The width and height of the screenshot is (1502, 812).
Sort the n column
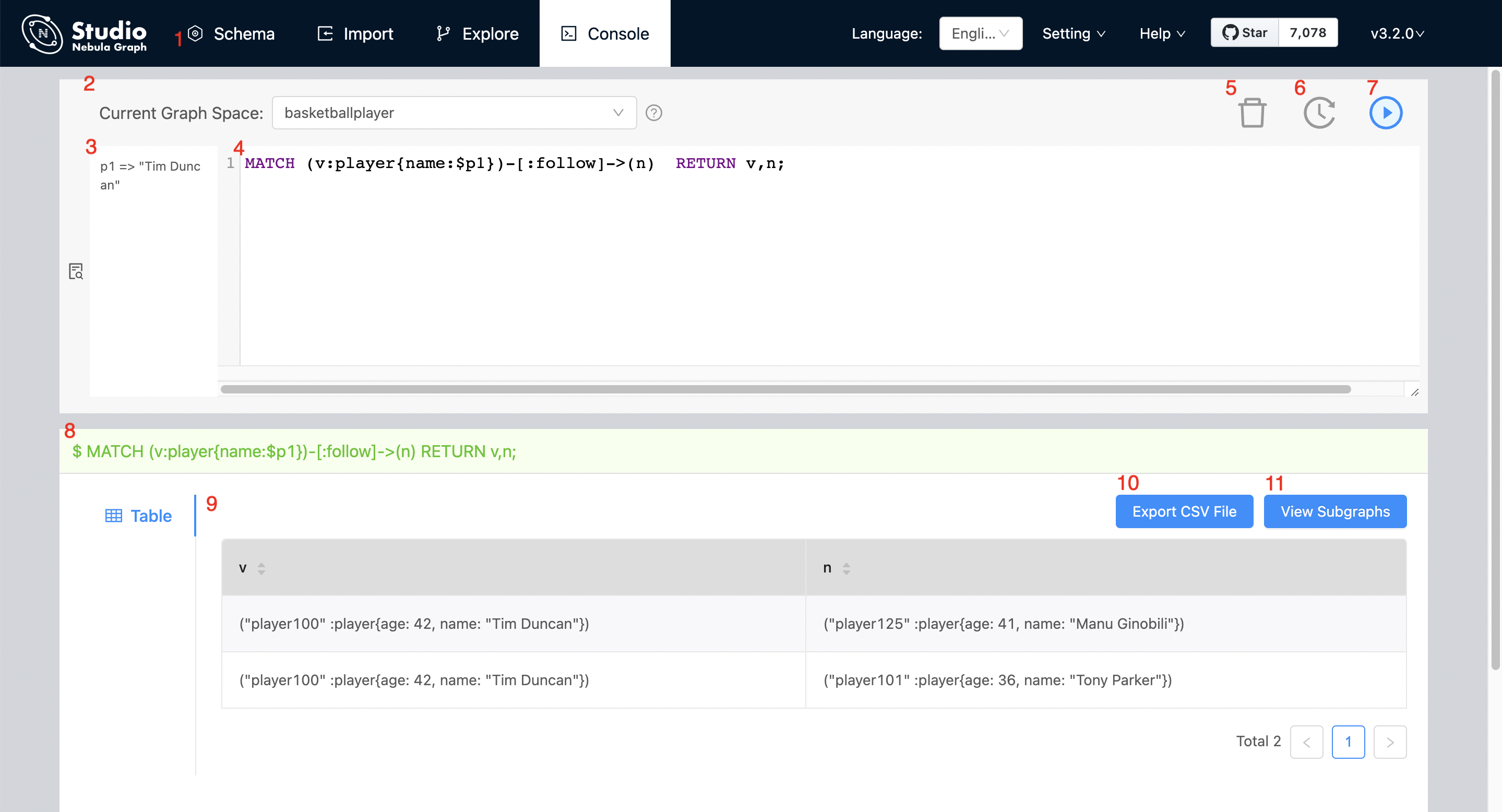point(846,568)
